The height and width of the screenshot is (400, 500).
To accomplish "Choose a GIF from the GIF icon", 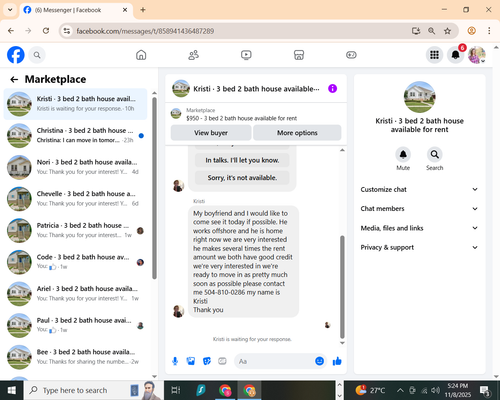I will coord(222,361).
